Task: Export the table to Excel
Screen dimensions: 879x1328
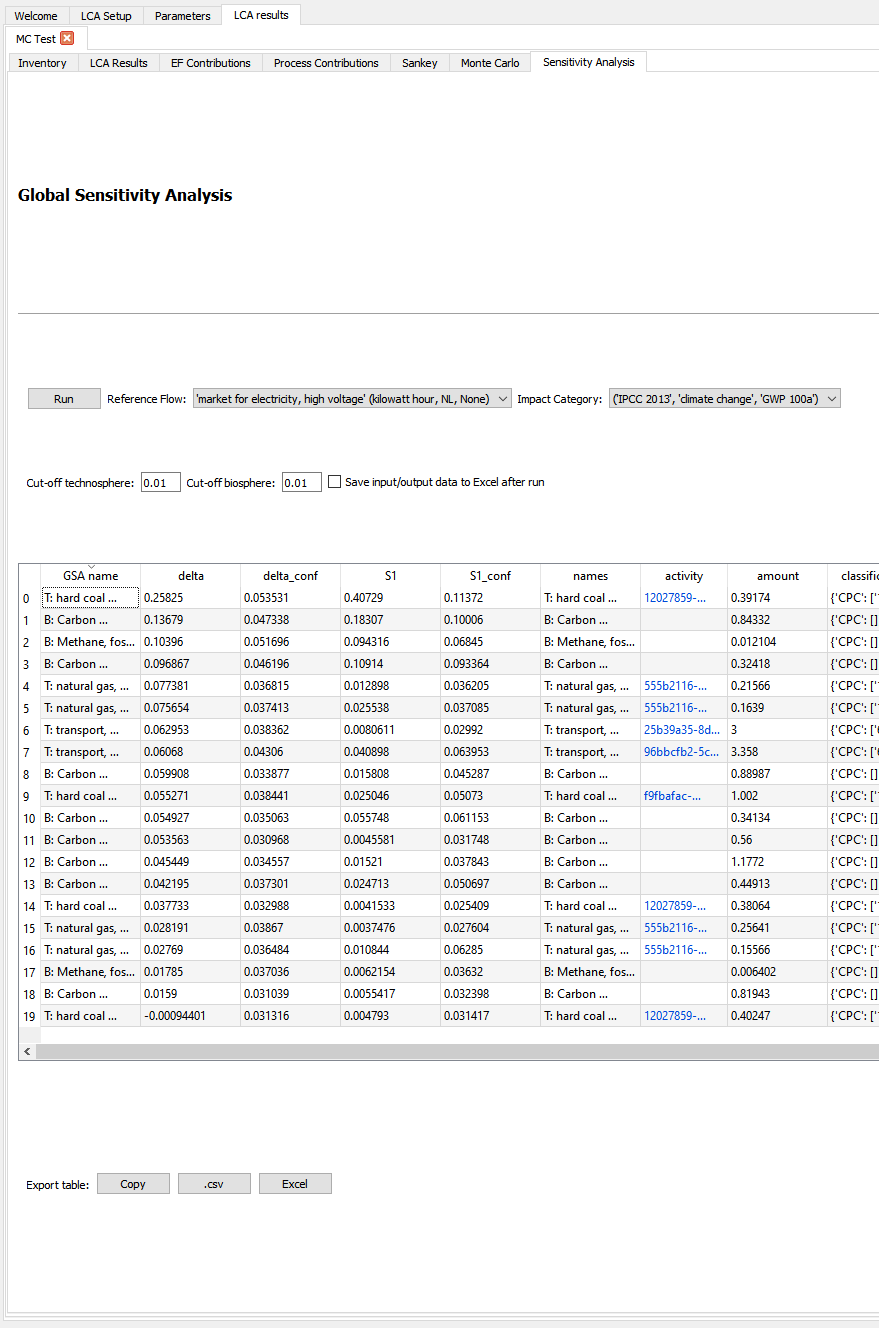Action: click(x=294, y=1183)
